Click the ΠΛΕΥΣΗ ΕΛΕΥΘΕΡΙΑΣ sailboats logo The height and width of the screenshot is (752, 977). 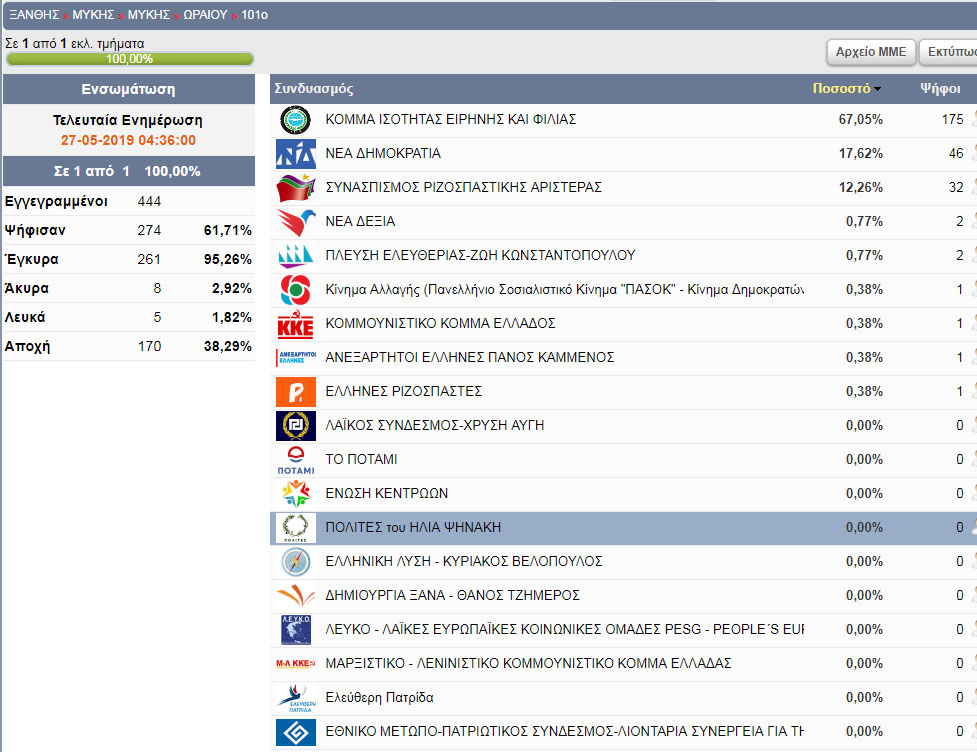coord(295,255)
